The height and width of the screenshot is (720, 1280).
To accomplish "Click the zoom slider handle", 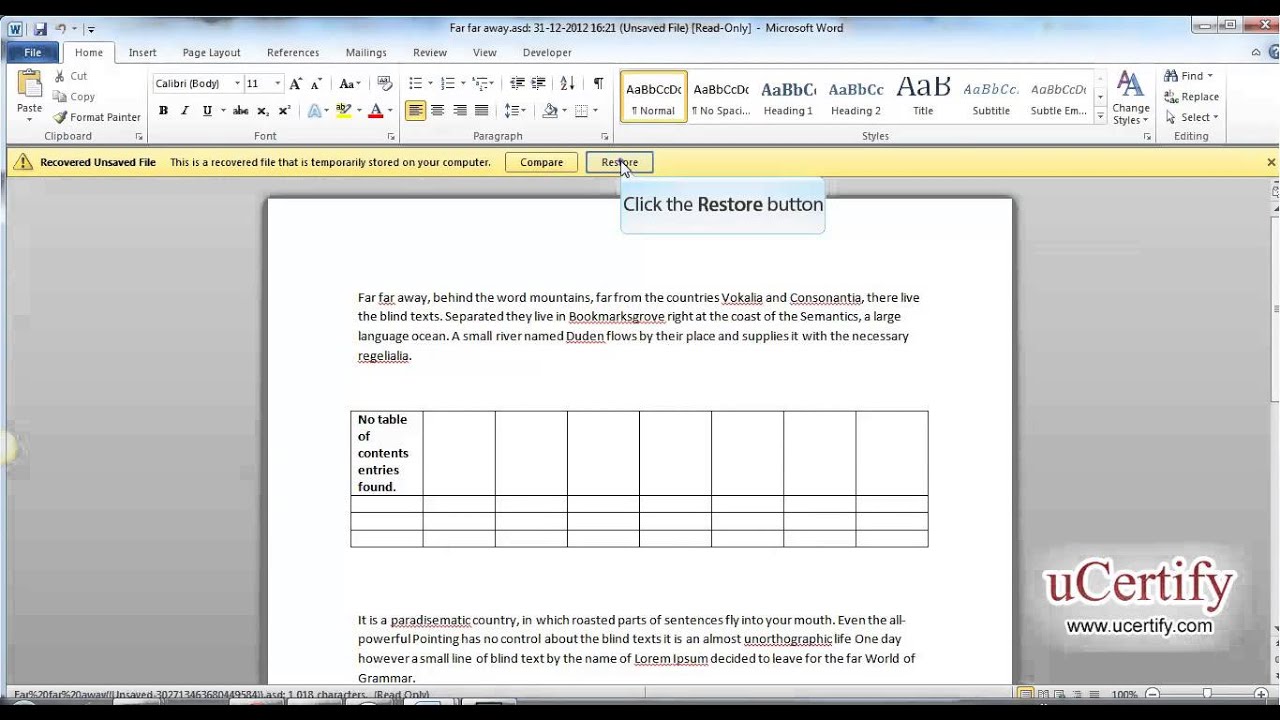I will tap(1207, 694).
